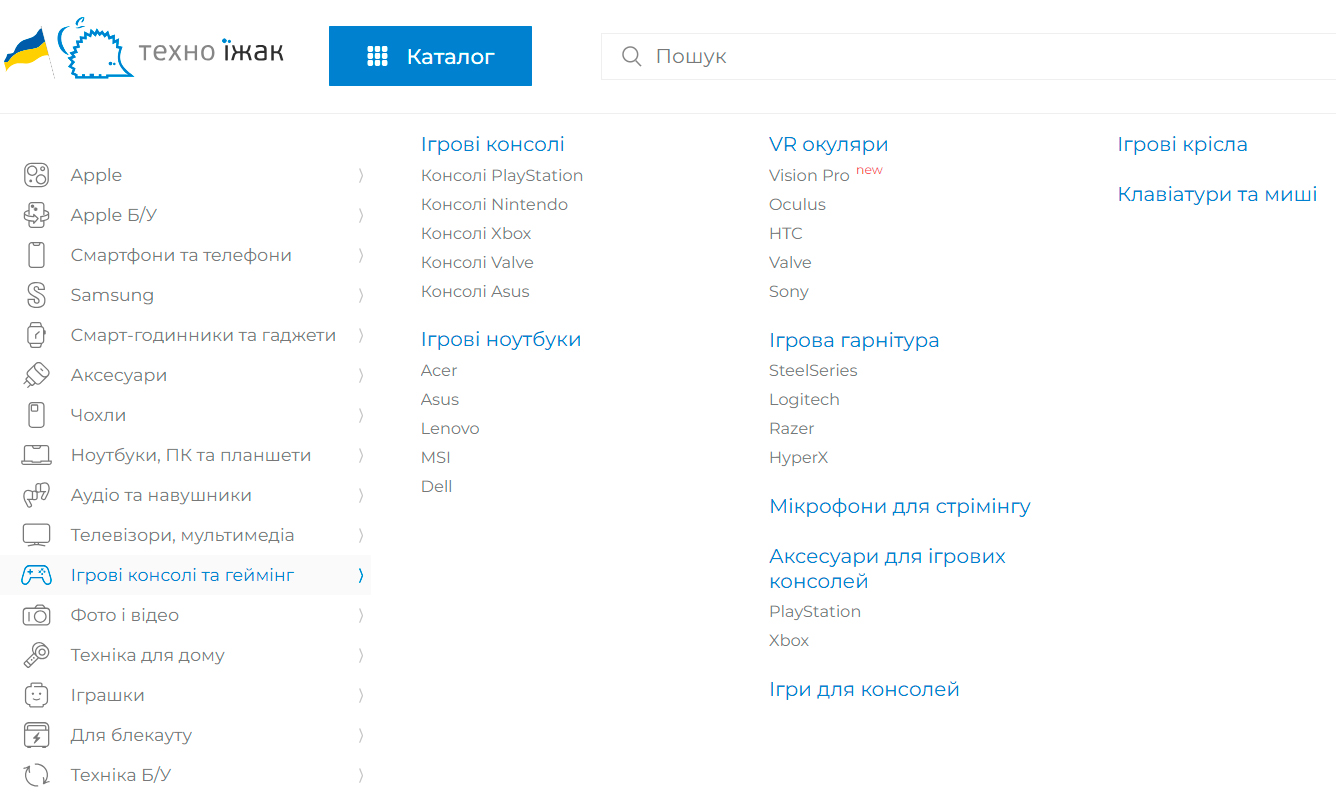The height and width of the screenshot is (798, 1336).
Task: Open the Каталог button
Action: click(x=430, y=56)
